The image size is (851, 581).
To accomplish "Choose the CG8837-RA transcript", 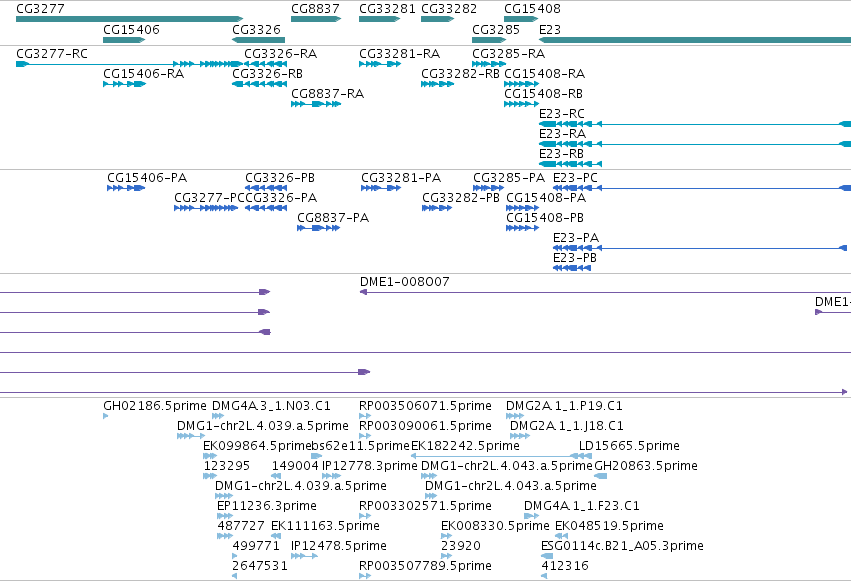I will pyautogui.click(x=316, y=104).
